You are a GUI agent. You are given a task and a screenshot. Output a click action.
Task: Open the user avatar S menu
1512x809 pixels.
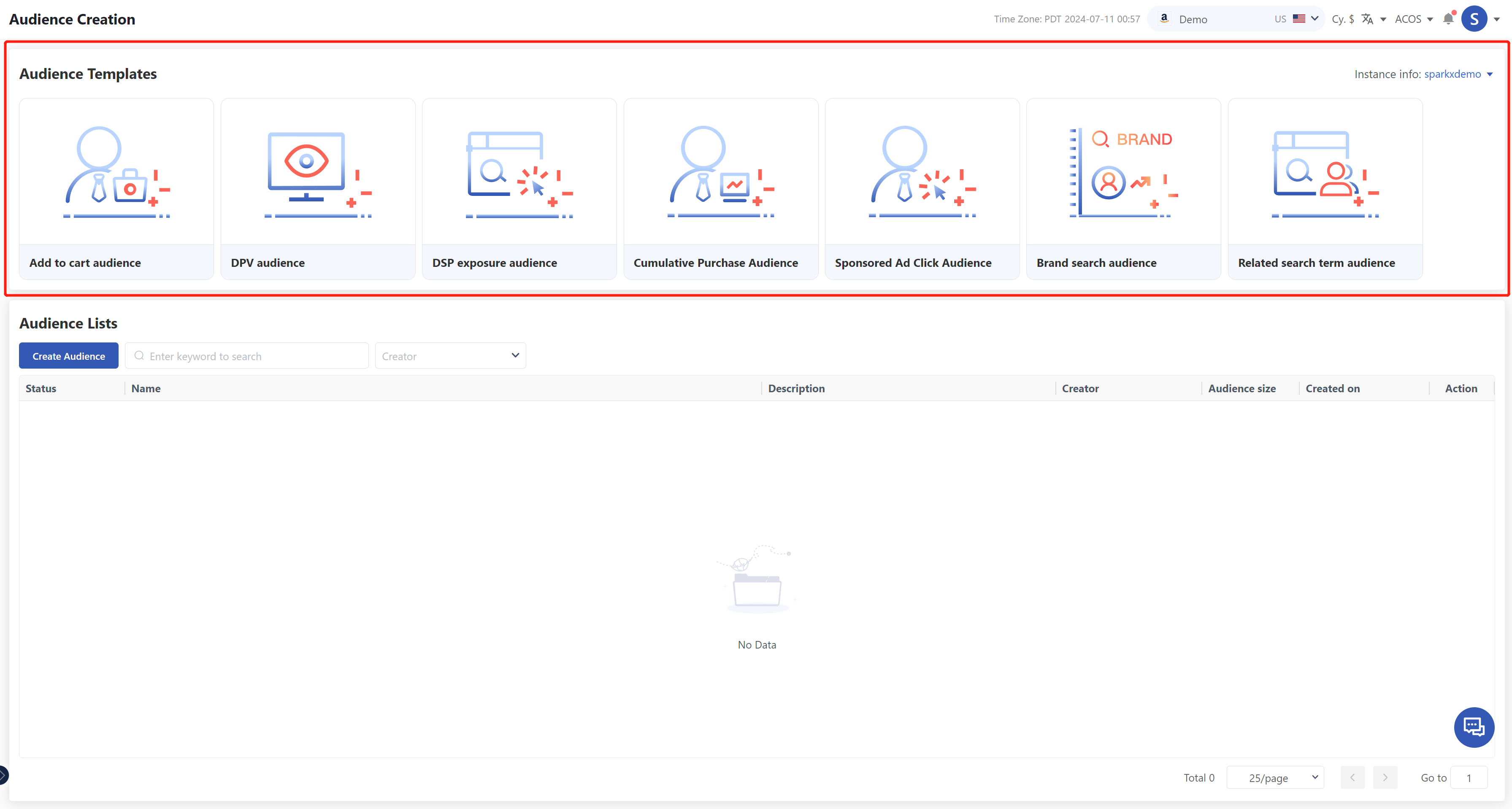tap(1474, 19)
